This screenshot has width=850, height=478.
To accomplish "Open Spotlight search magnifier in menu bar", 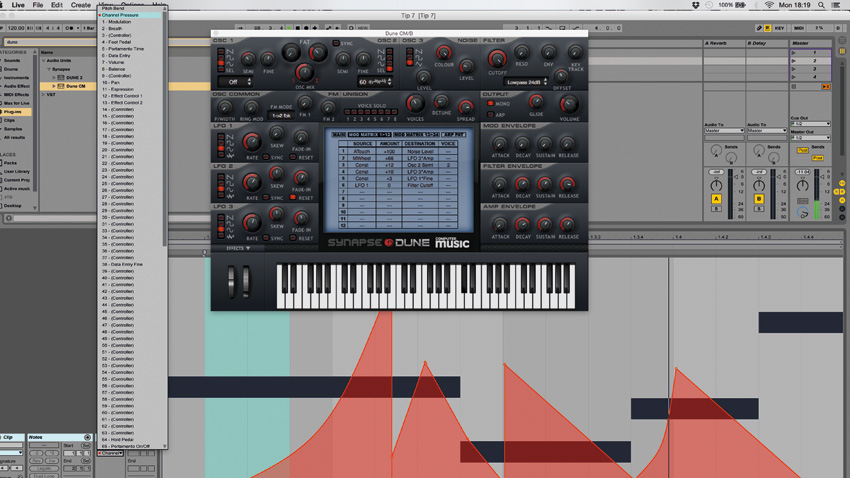I will click(821, 5).
